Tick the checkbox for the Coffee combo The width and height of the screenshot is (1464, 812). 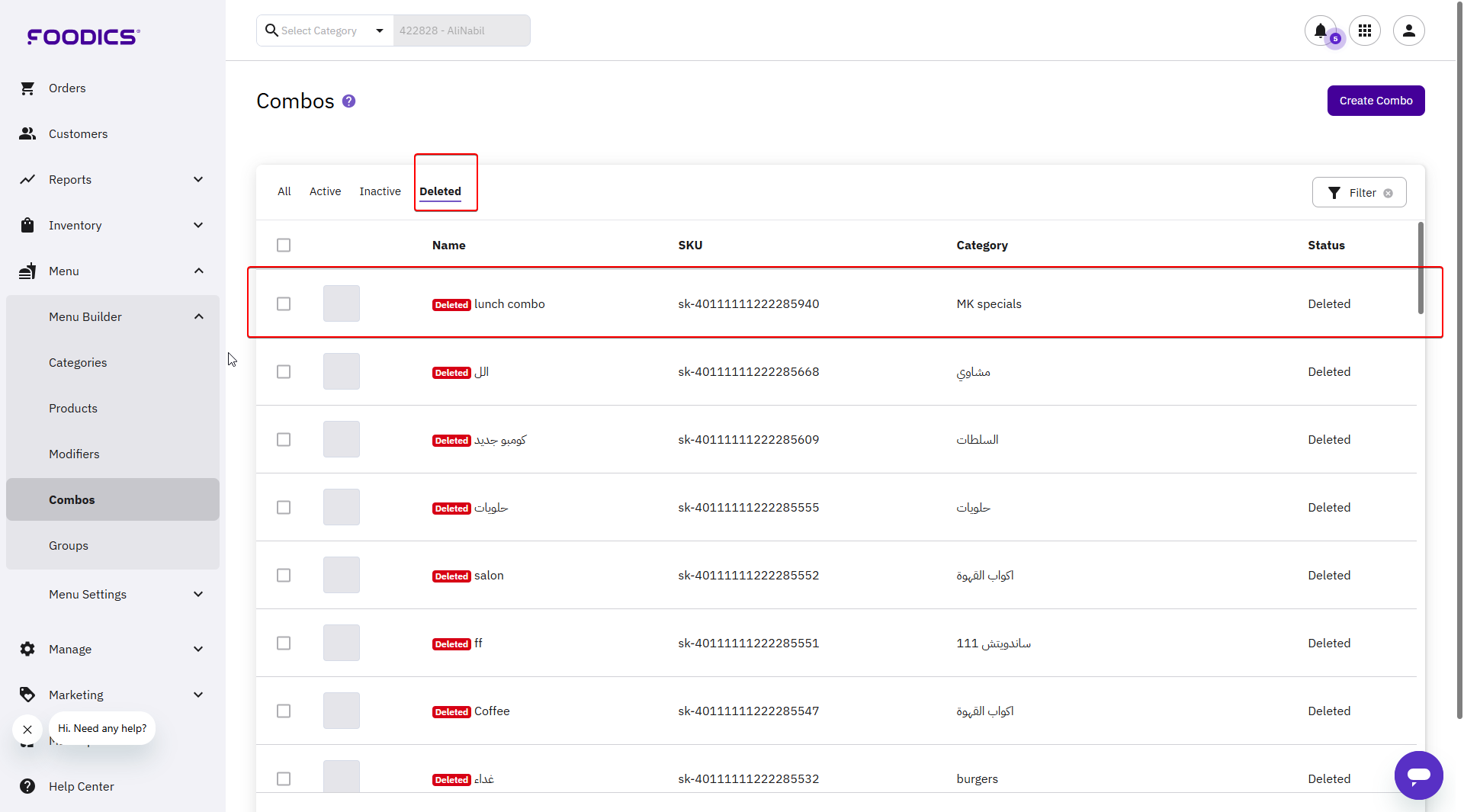point(284,711)
